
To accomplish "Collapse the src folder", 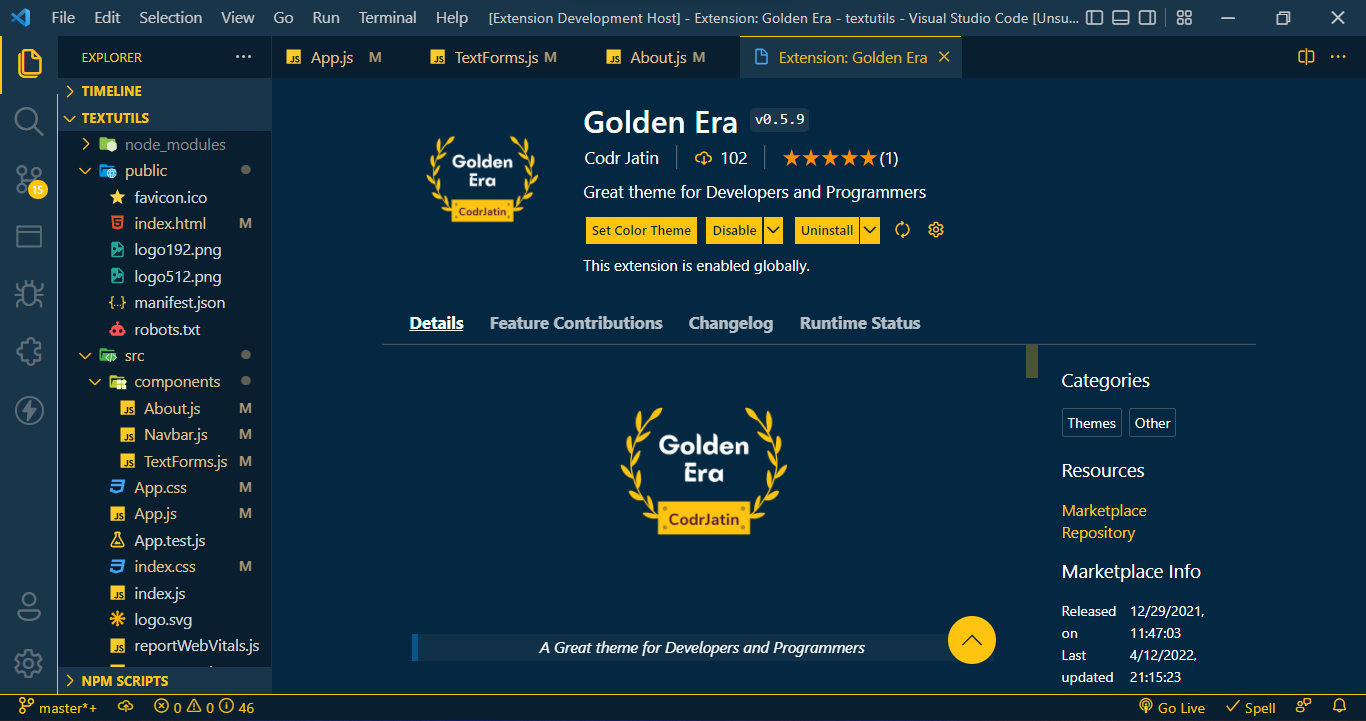I will tap(165, 355).
